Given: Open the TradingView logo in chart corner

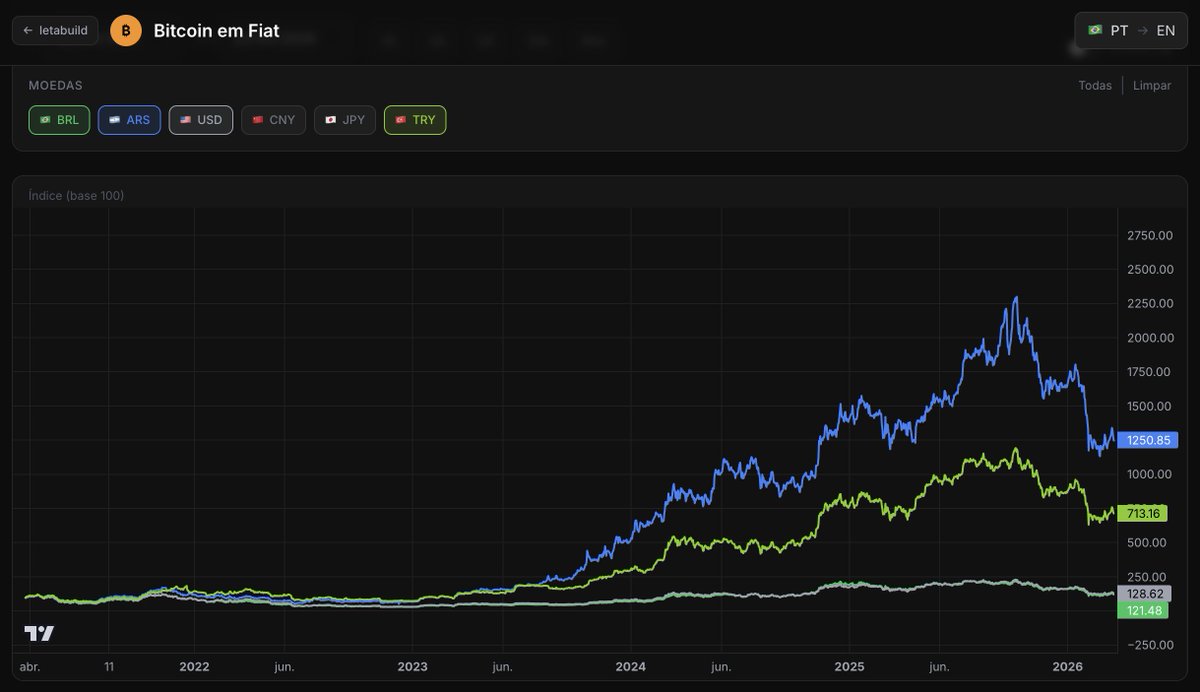Looking at the screenshot, I should tap(39, 633).
